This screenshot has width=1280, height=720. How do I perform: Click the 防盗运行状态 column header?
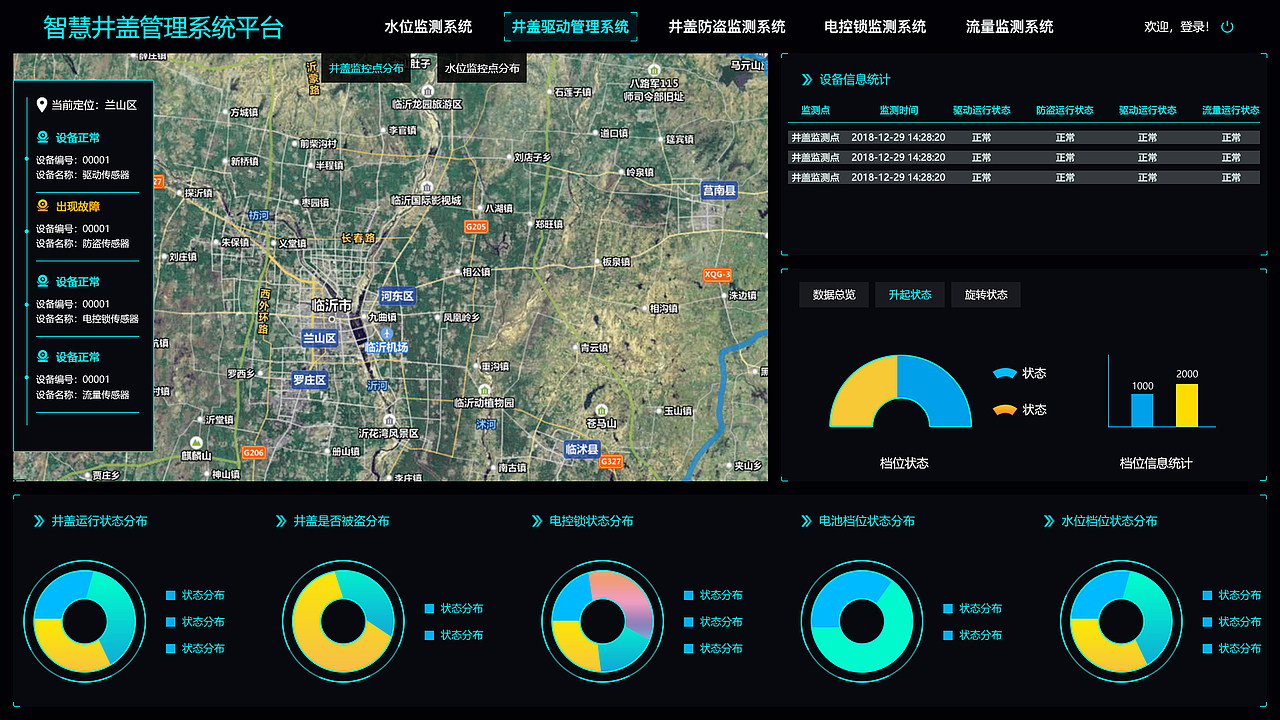[x=1065, y=111]
